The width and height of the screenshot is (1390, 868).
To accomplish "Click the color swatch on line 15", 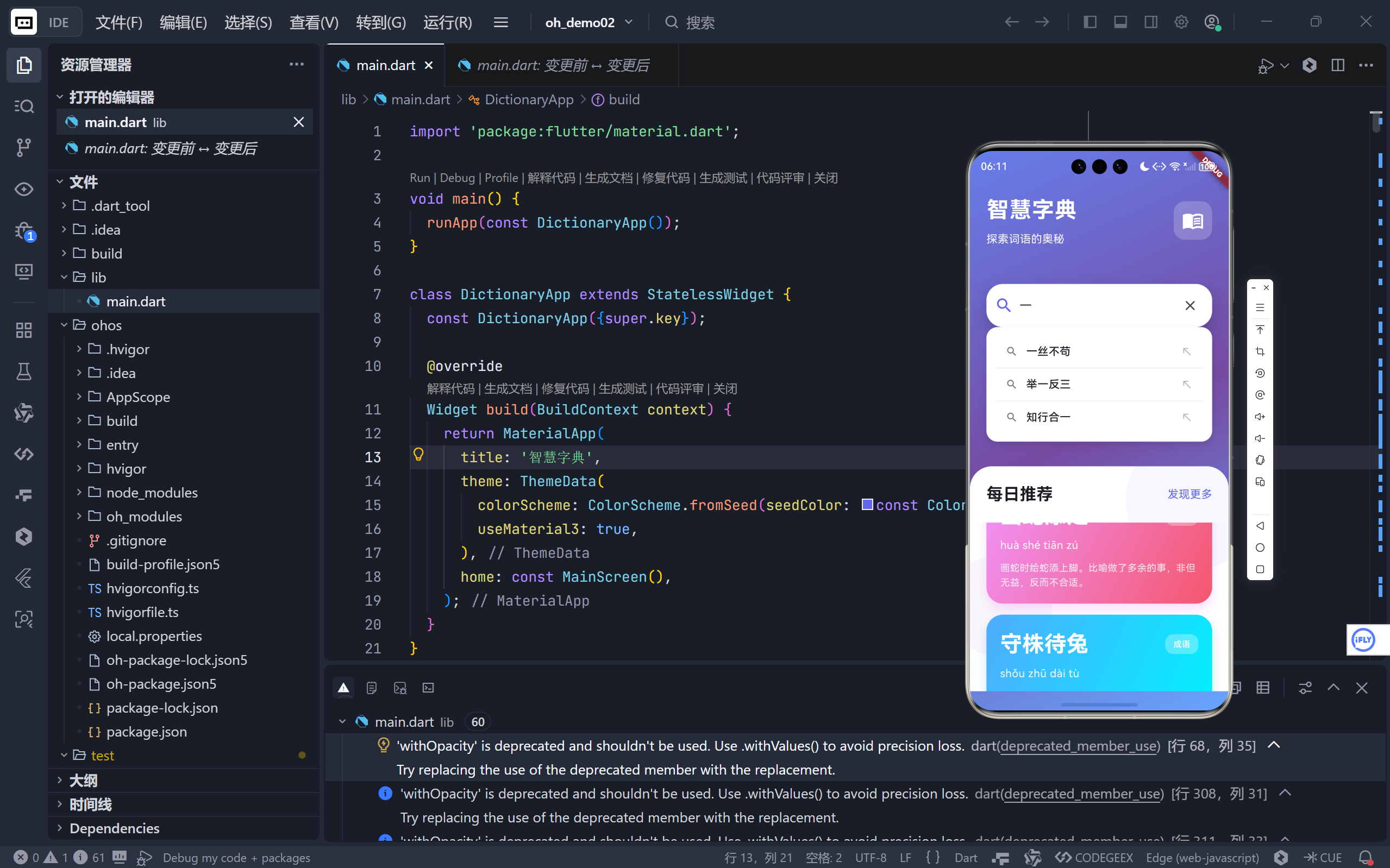I will [867, 505].
